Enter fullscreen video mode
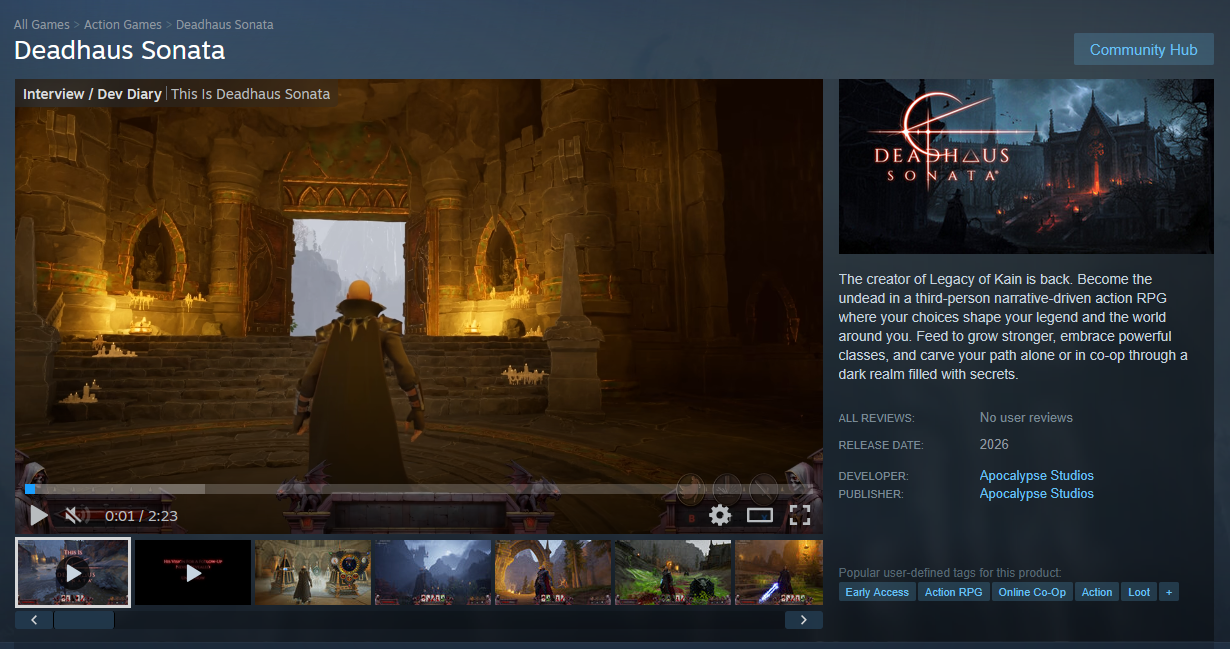This screenshot has width=1230, height=649. [x=800, y=515]
